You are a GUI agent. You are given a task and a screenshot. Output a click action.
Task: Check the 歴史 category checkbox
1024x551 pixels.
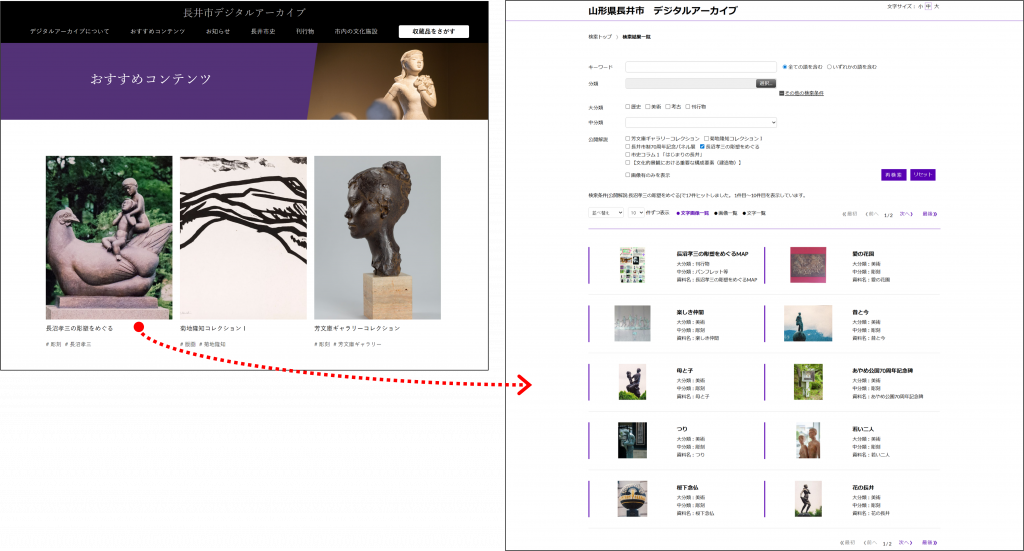(627, 106)
